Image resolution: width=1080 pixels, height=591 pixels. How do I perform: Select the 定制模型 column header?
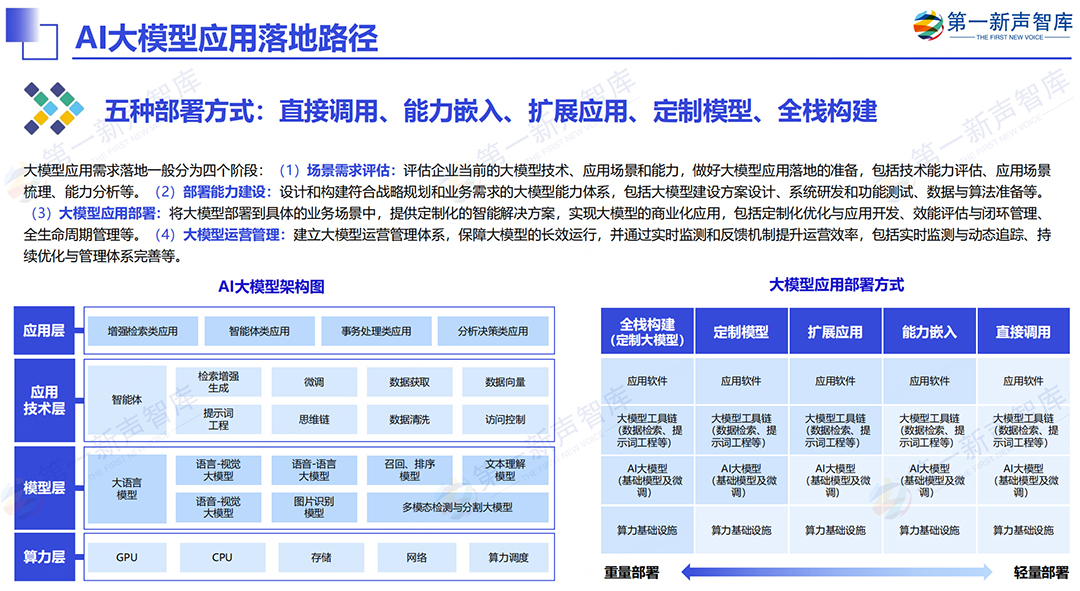click(741, 331)
